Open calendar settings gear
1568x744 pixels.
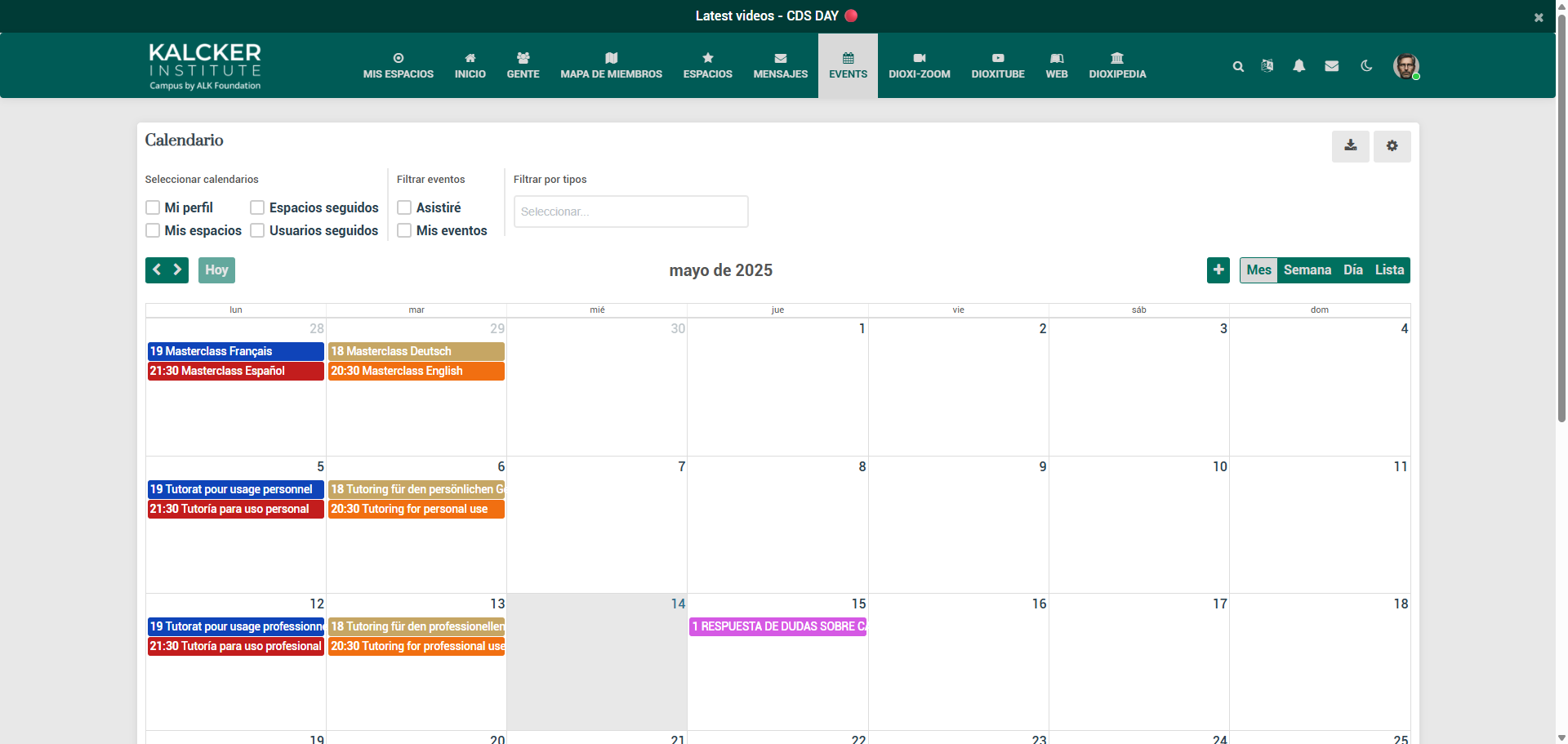click(1392, 146)
